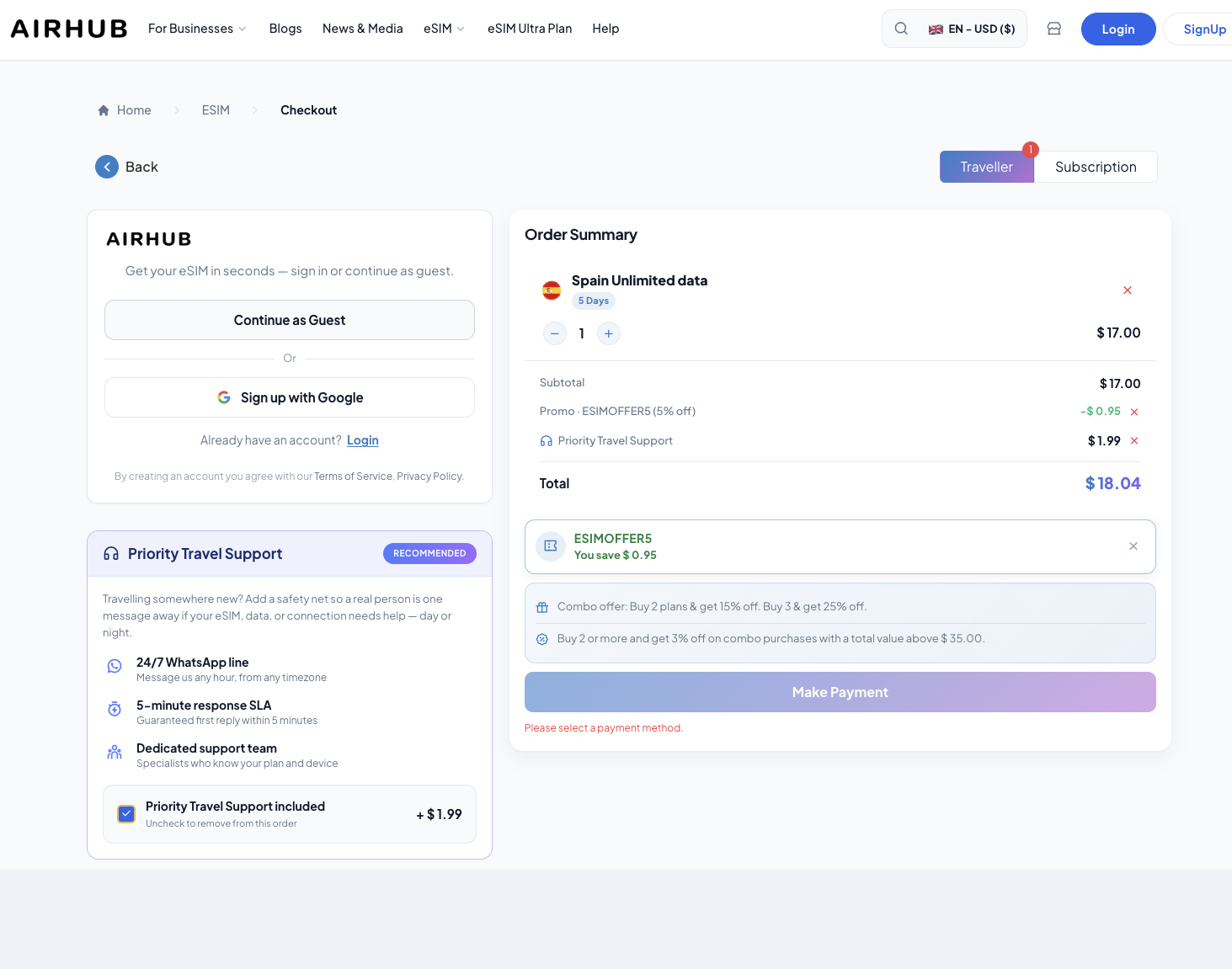Clear the ESIMOFFER5 coupon box
1232x969 pixels.
coord(1133,546)
